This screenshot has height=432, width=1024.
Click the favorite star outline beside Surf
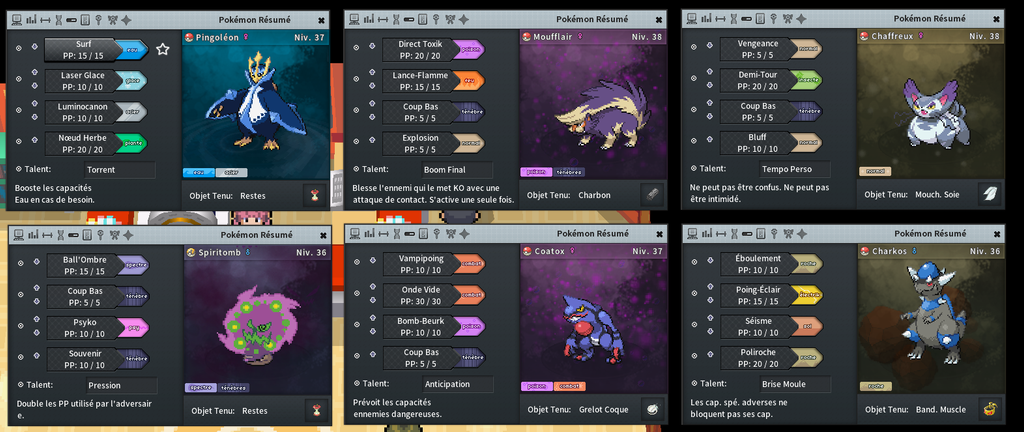coord(163,49)
